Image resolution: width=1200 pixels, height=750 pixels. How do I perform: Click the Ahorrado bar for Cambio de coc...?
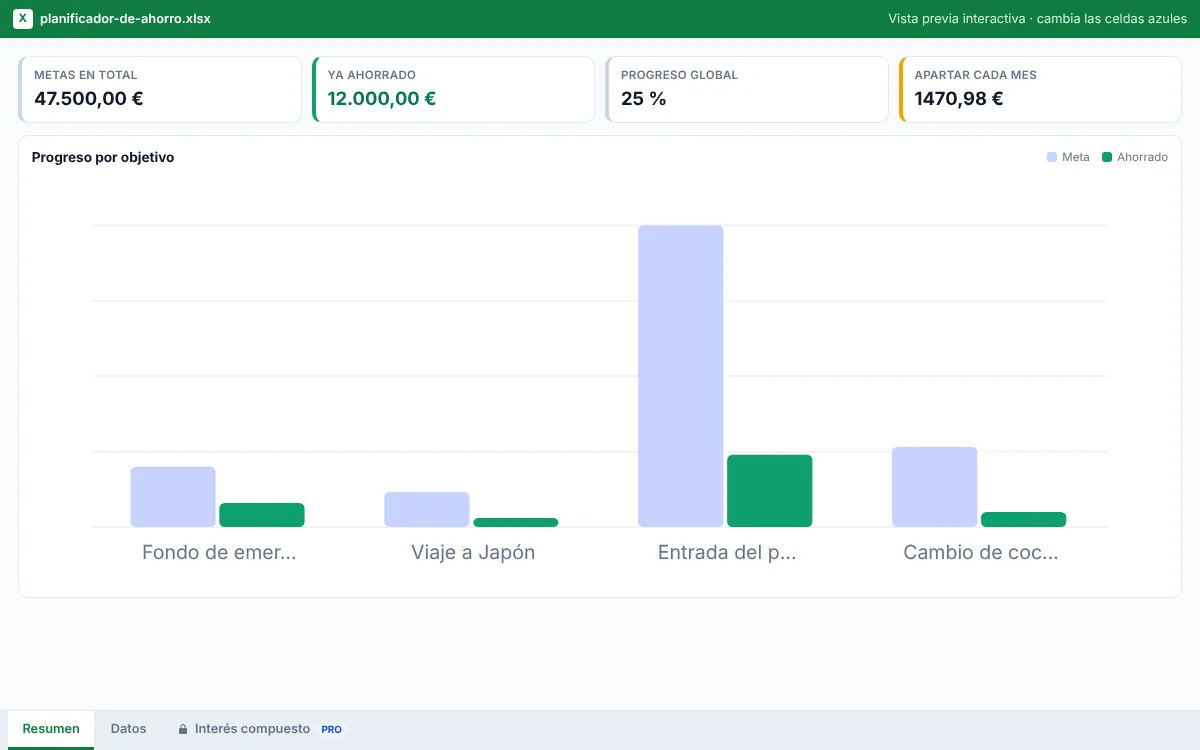(x=1024, y=519)
